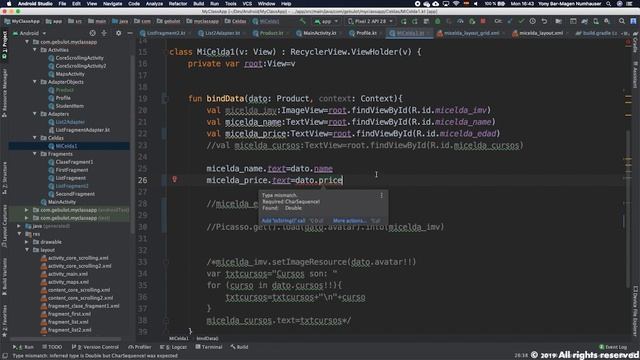Viewport: 640px width, 360px height.
Task: Expand the drawable folder
Action: [27, 242]
